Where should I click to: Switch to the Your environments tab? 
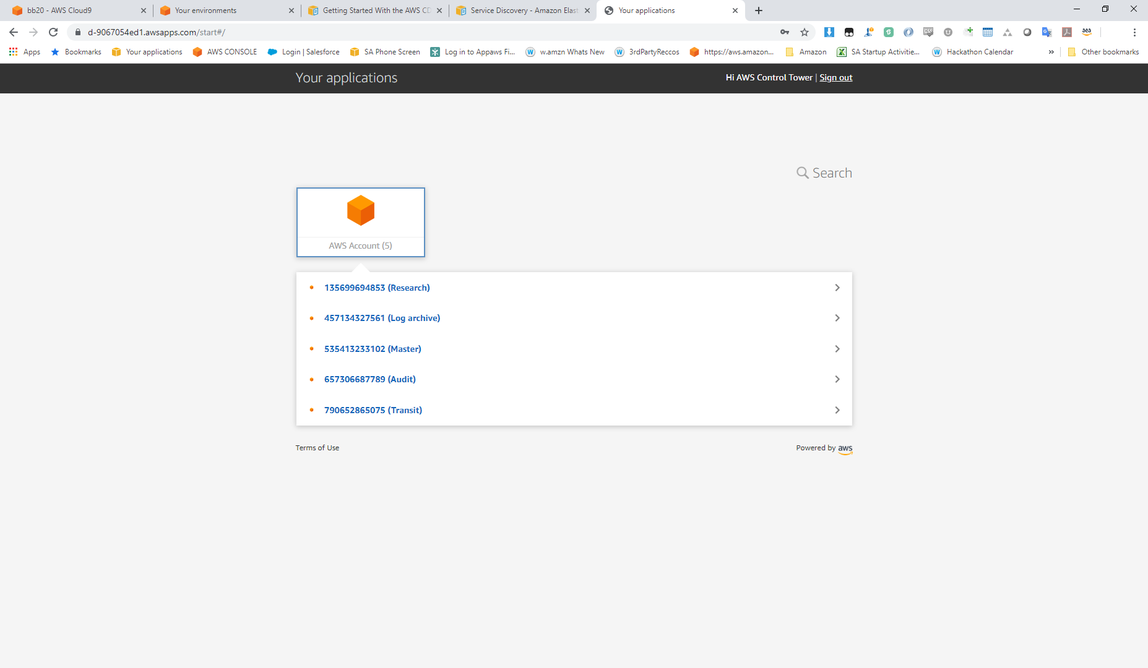(x=227, y=10)
